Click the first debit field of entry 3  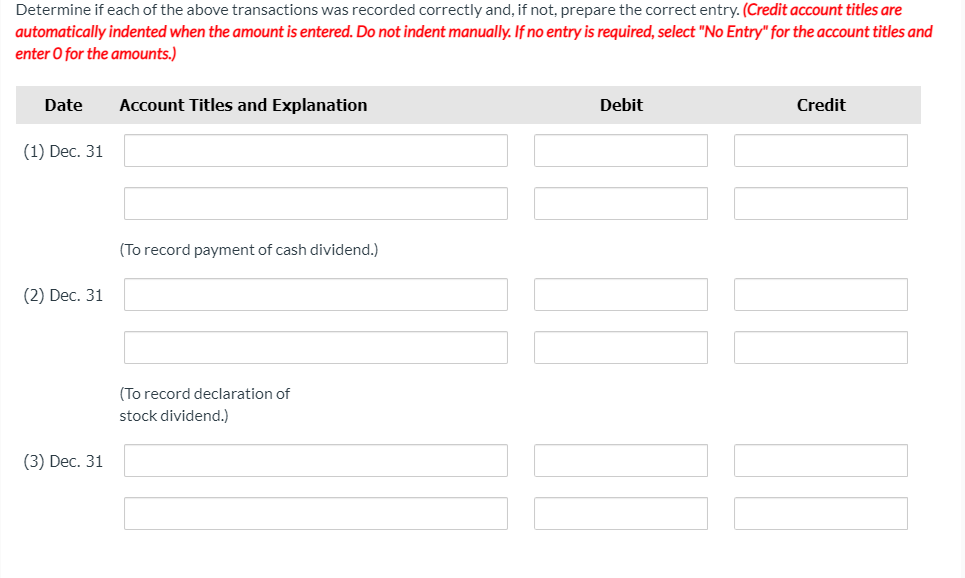tap(620, 460)
